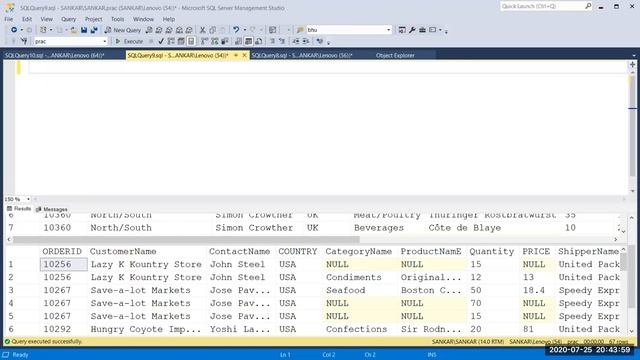Click the Undo arrow icon
This screenshot has width=640, height=360.
tap(236, 30)
